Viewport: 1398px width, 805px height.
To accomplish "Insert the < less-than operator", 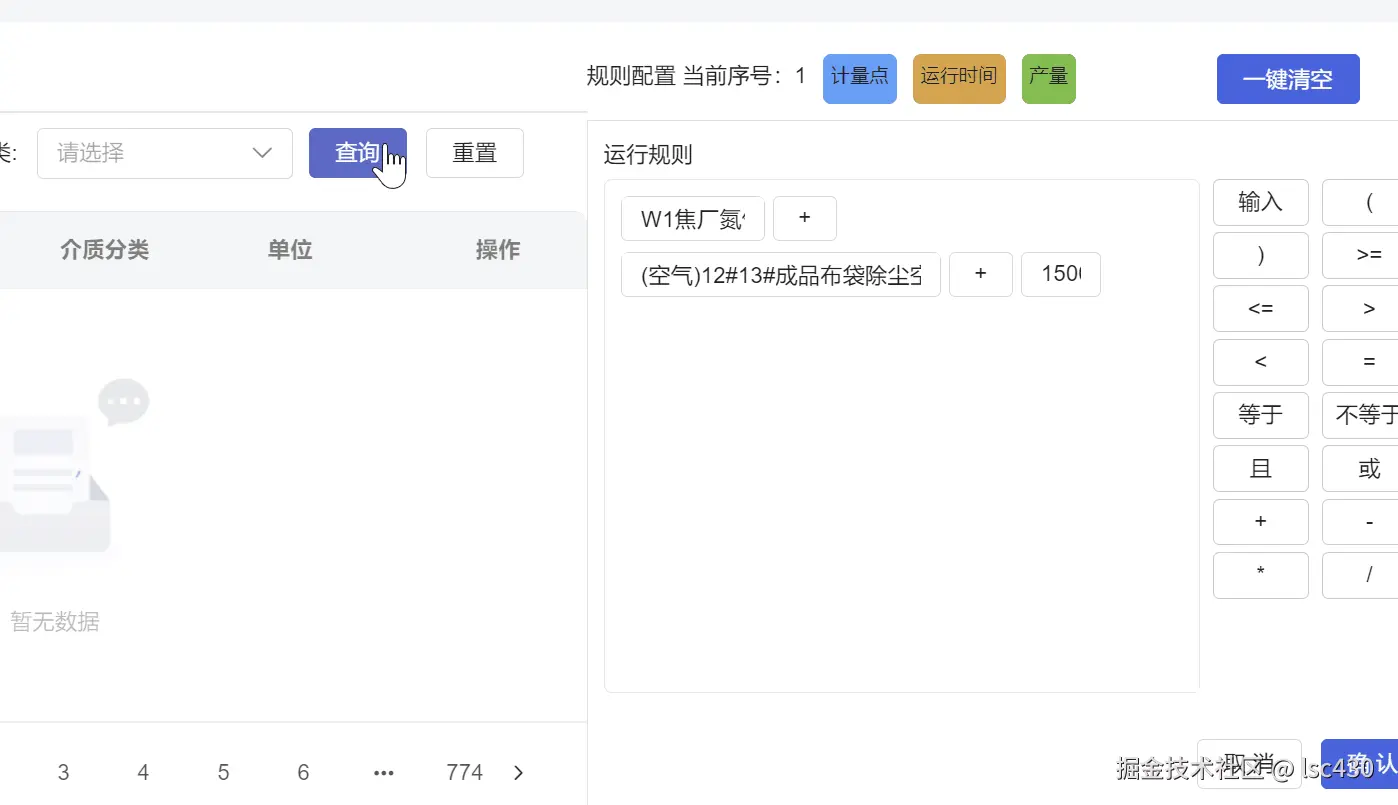I will (1261, 362).
